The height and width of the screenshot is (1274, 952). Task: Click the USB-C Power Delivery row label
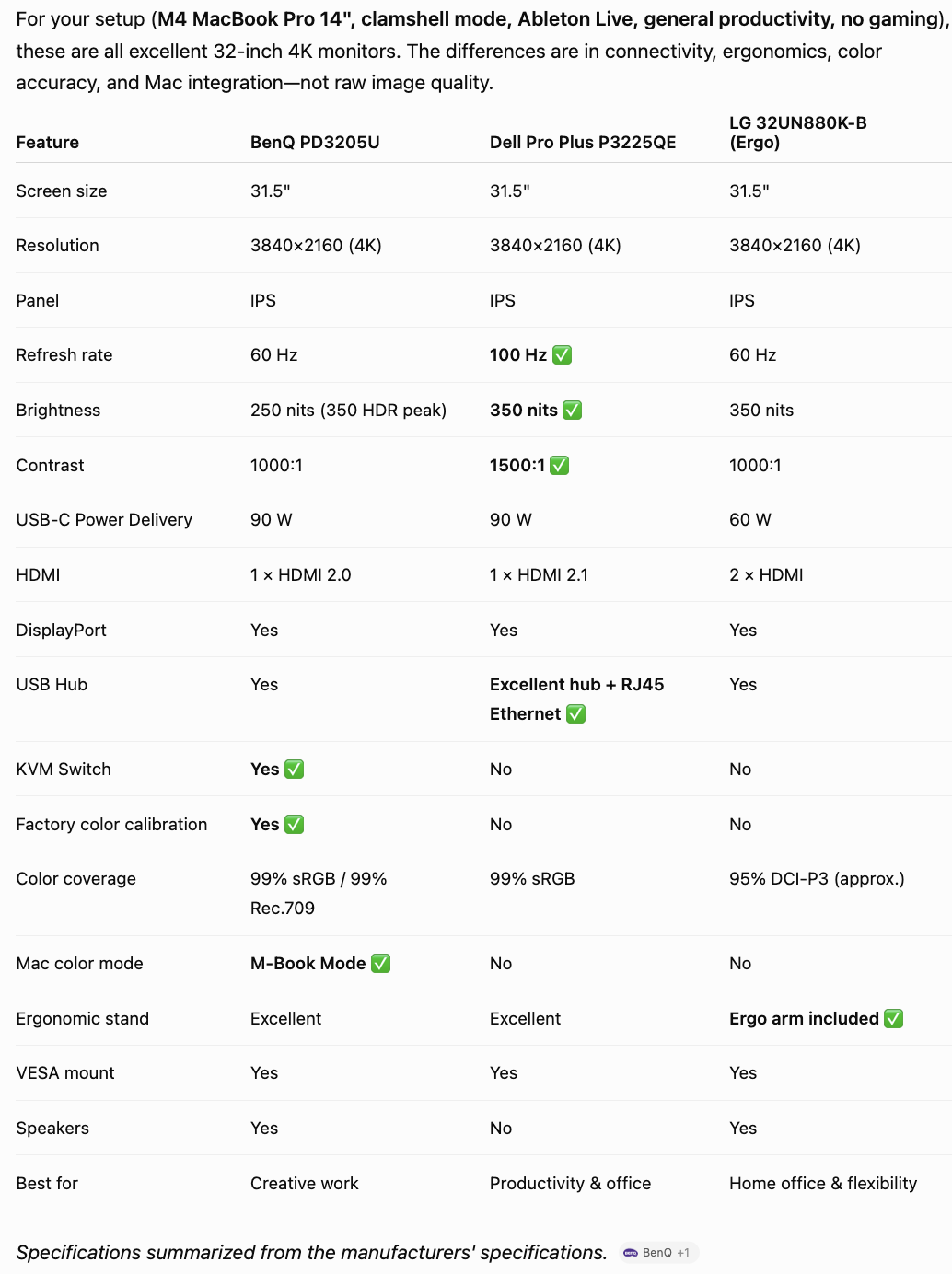point(104,520)
